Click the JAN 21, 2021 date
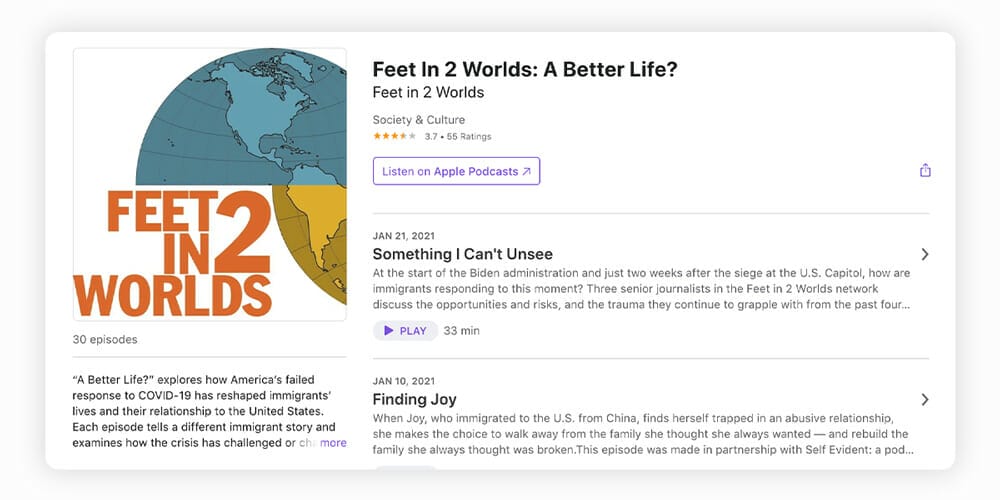This screenshot has width=1000, height=500. [x=404, y=236]
